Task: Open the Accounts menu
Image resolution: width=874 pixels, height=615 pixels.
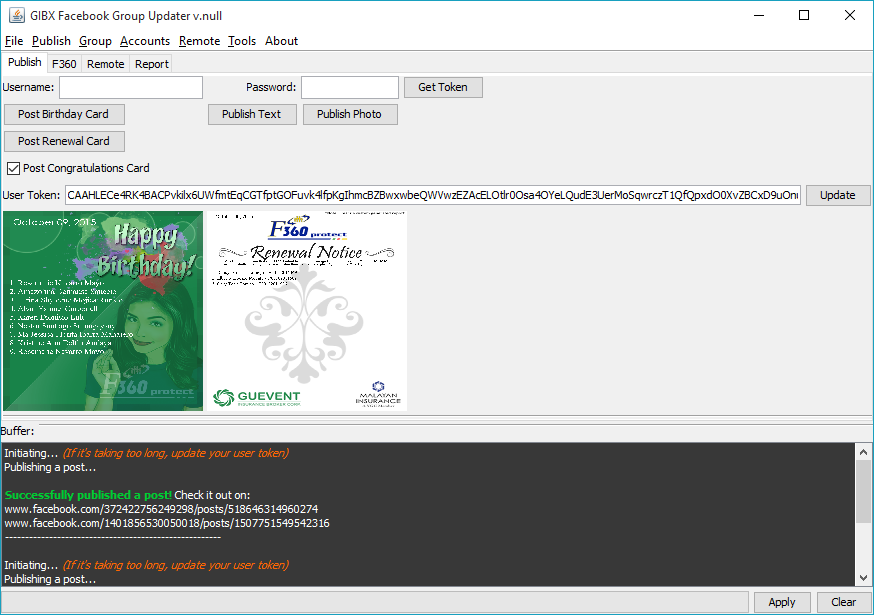Action: pos(145,41)
